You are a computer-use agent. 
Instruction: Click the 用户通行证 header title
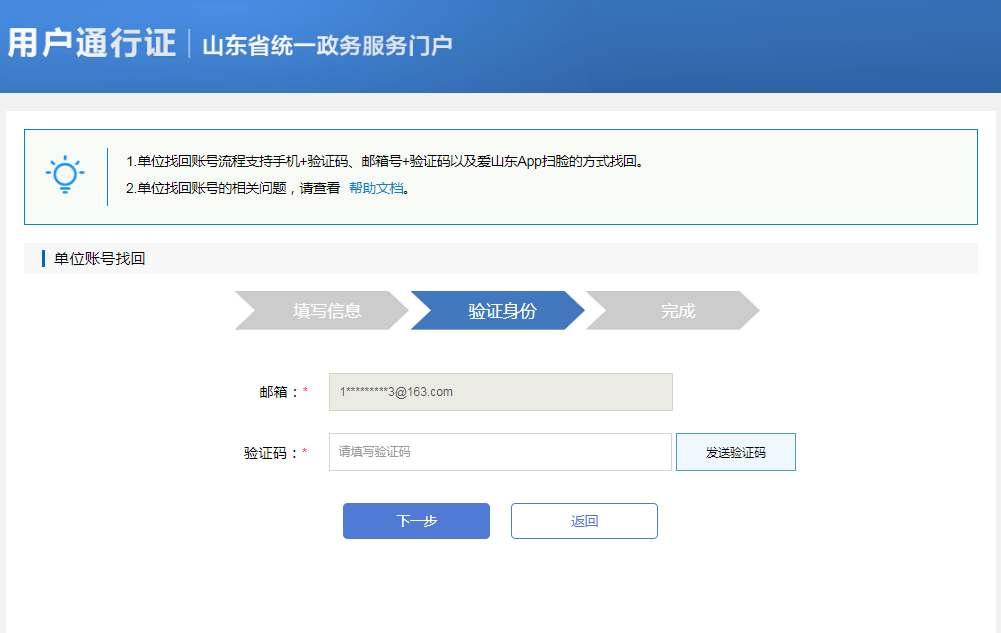tap(91, 44)
